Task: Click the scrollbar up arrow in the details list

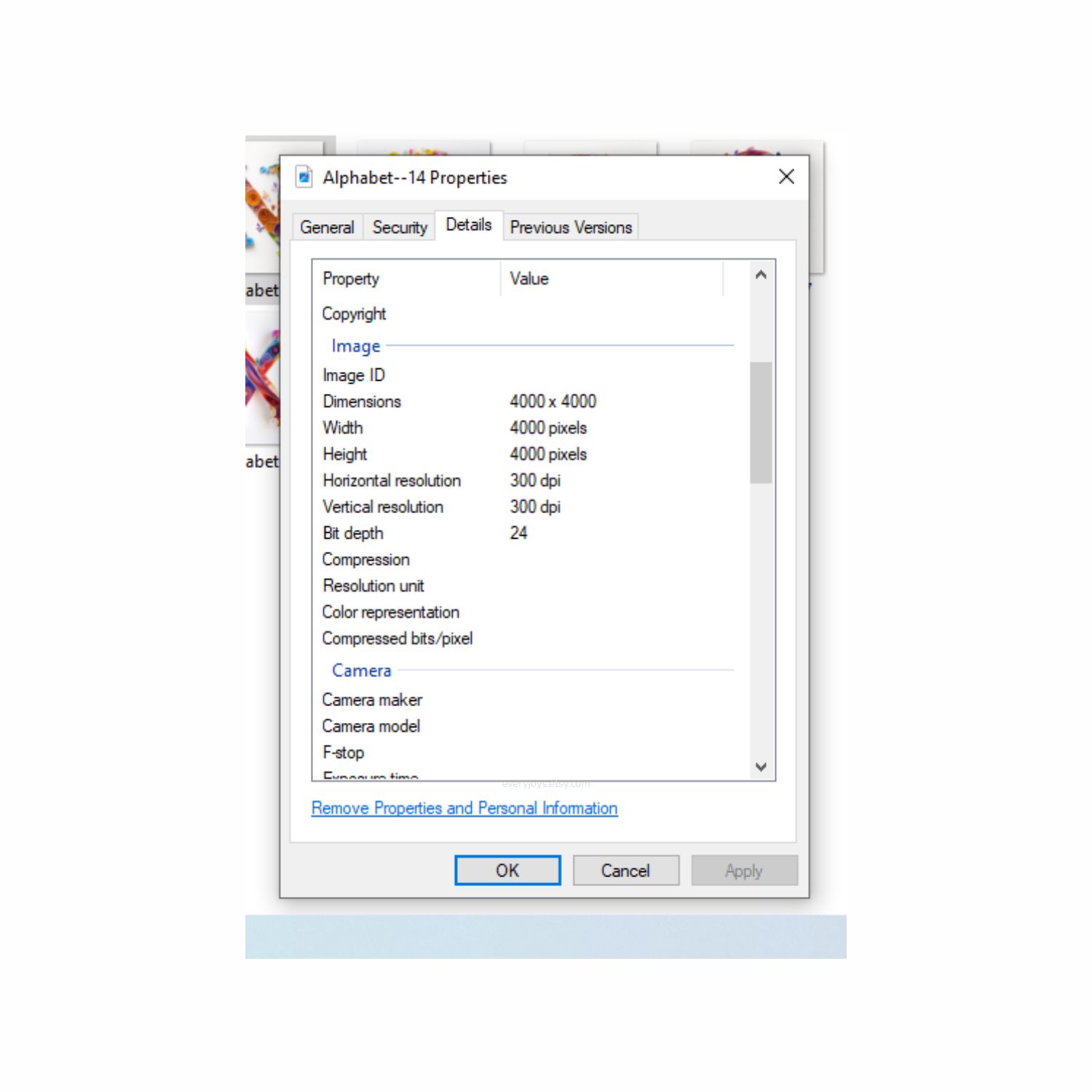Action: pos(761,275)
